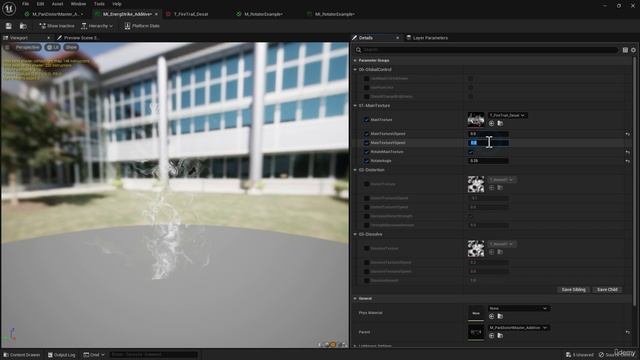Open the Help menu
Screen dimensions: 640x360
coord(117,4)
